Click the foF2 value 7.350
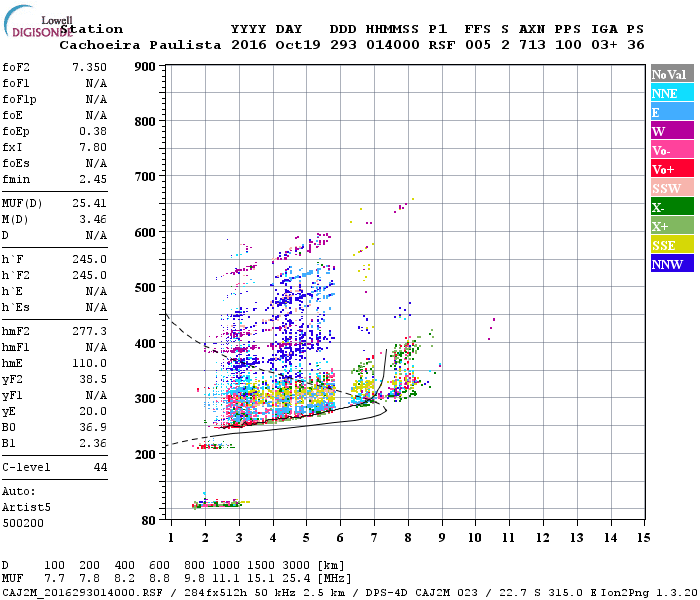This screenshot has height=600, width=700. click(x=89, y=67)
